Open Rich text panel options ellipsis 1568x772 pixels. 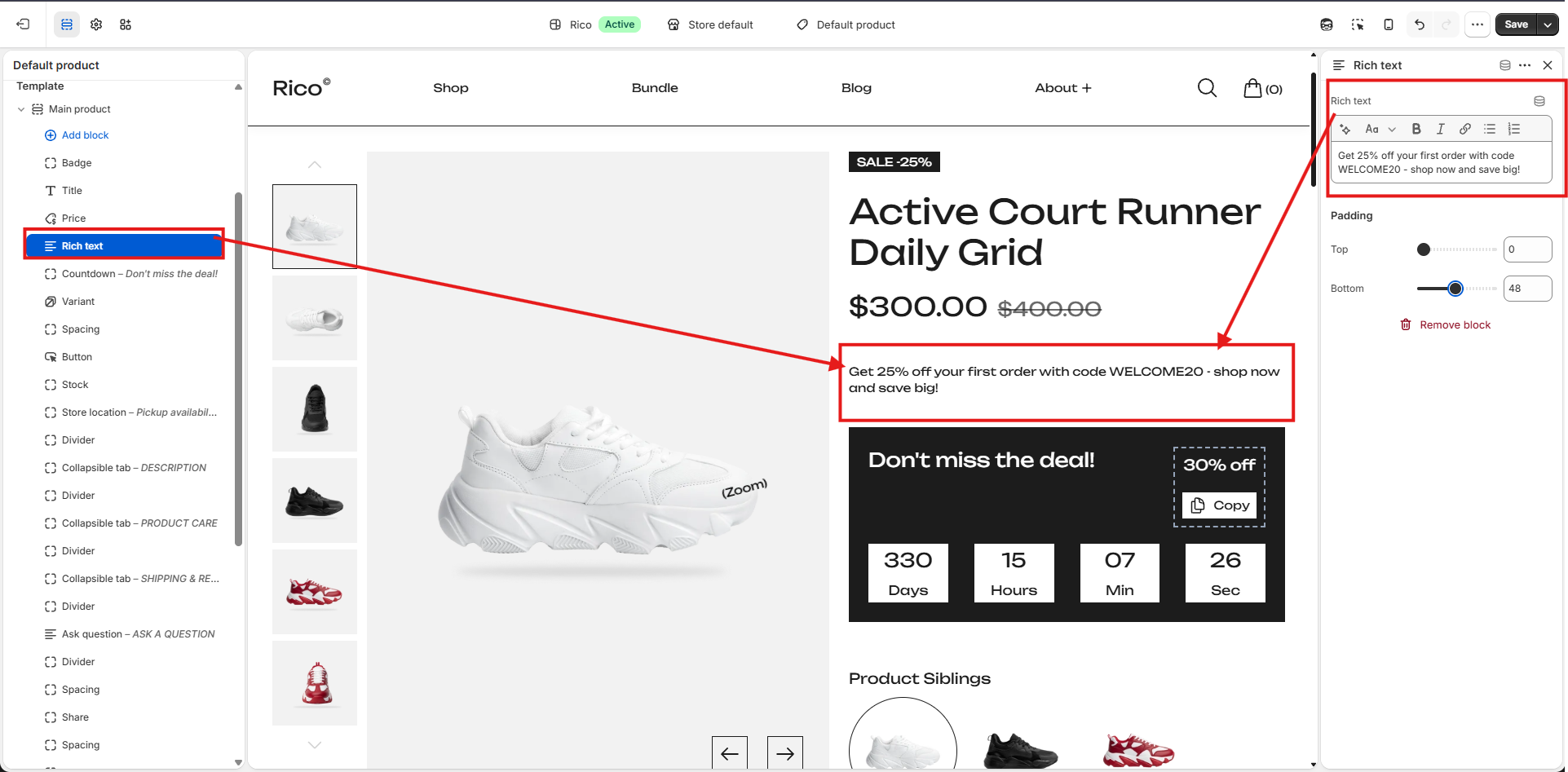1525,65
